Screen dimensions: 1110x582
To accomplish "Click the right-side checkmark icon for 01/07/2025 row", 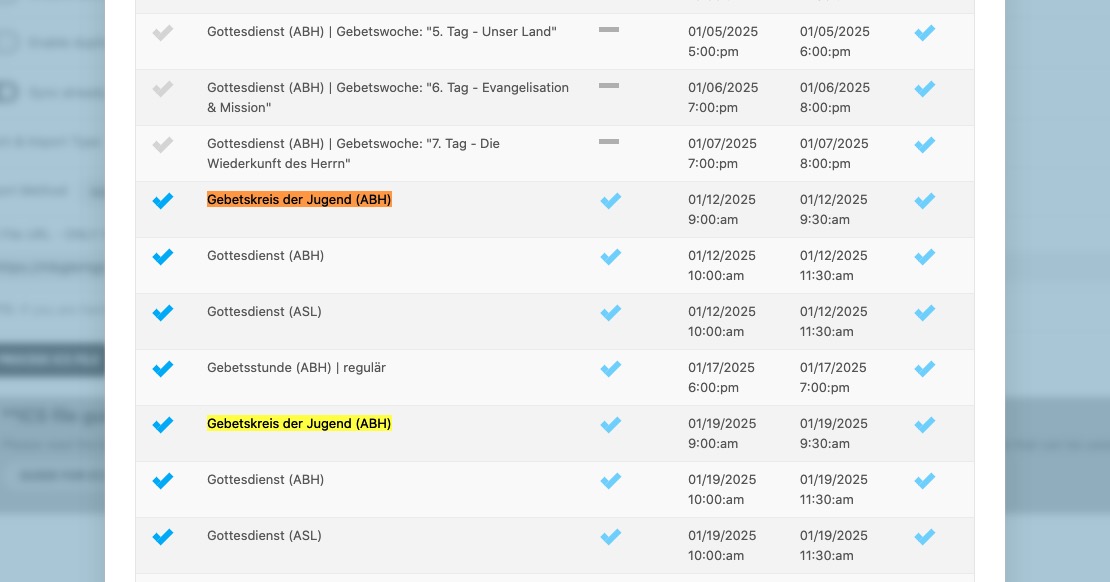I will [x=925, y=144].
